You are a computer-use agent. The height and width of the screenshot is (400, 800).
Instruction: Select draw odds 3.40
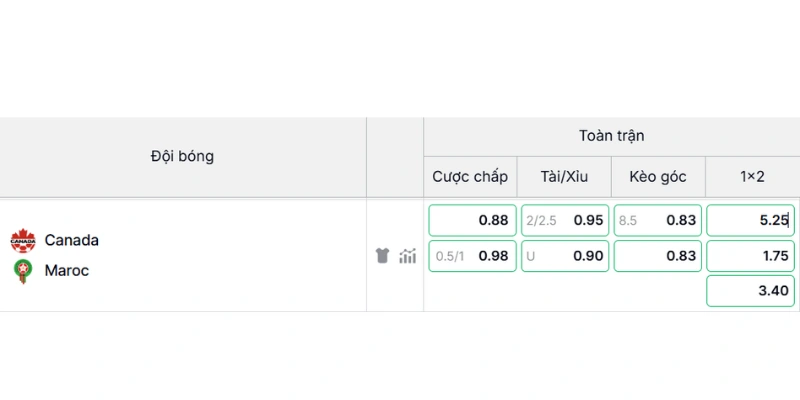(751, 291)
